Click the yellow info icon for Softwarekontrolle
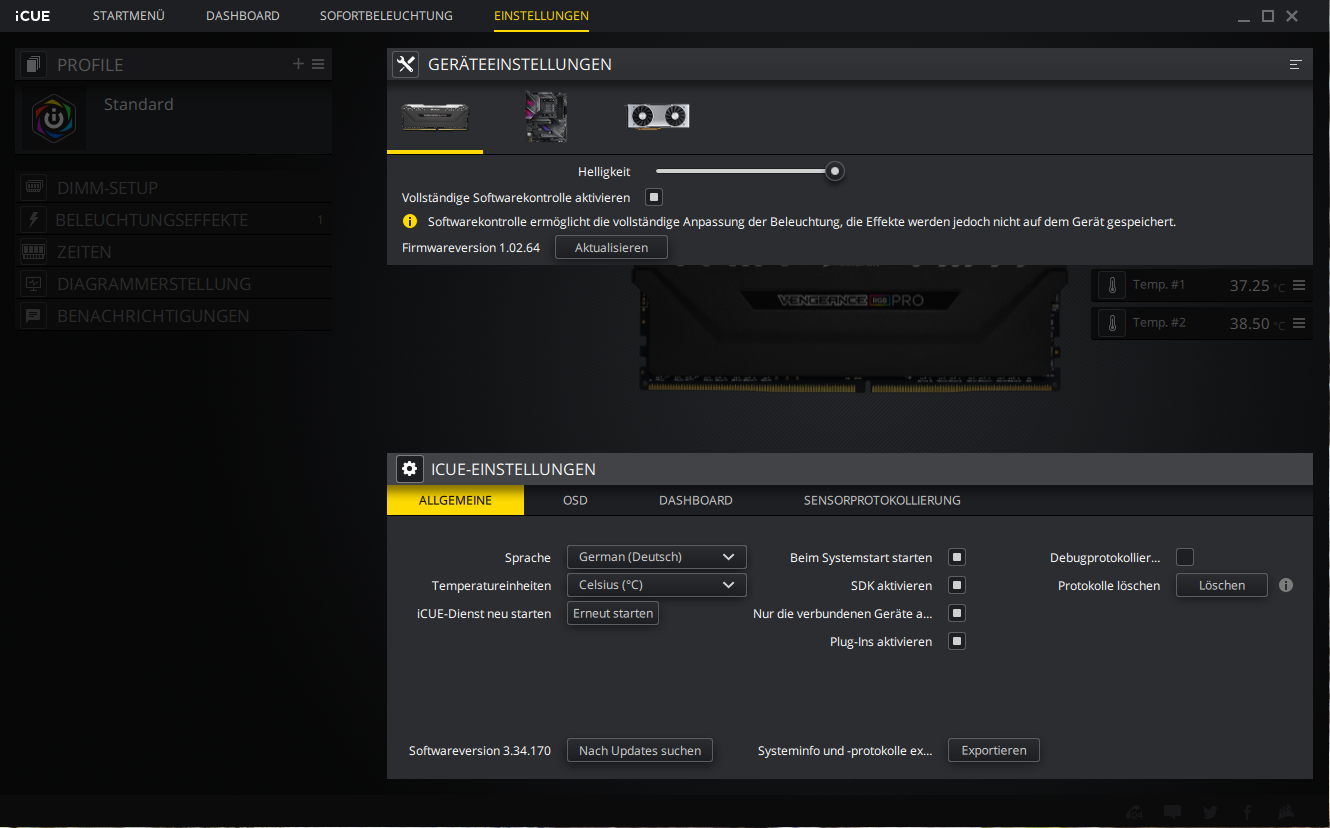 pos(410,221)
